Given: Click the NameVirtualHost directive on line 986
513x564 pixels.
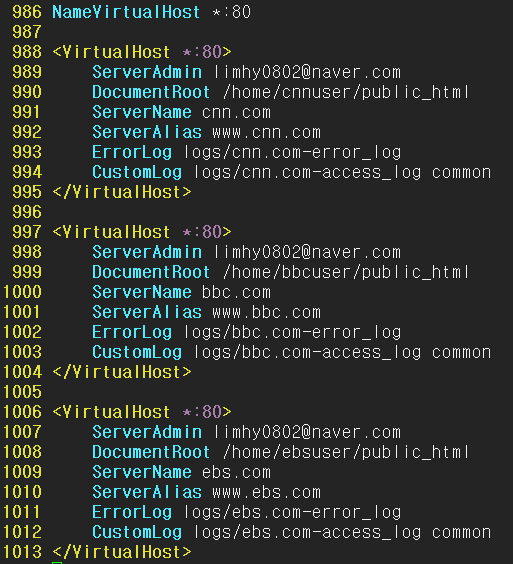Looking at the screenshot, I should pyautogui.click(x=126, y=12).
